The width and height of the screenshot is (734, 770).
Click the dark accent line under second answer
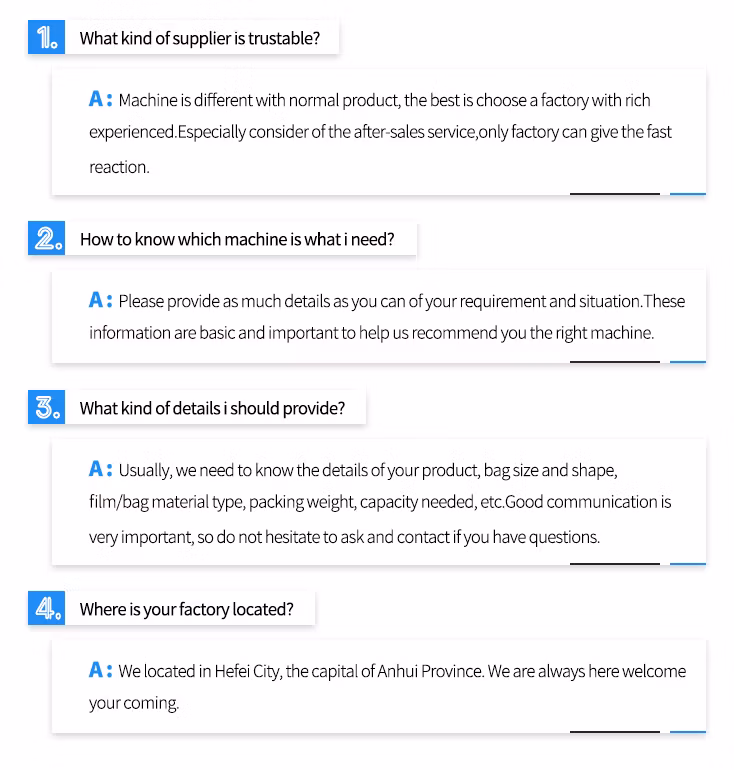614,362
